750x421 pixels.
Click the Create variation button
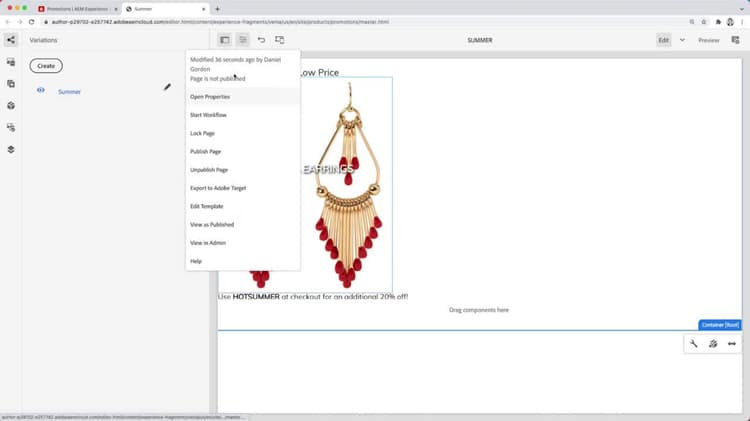46,66
